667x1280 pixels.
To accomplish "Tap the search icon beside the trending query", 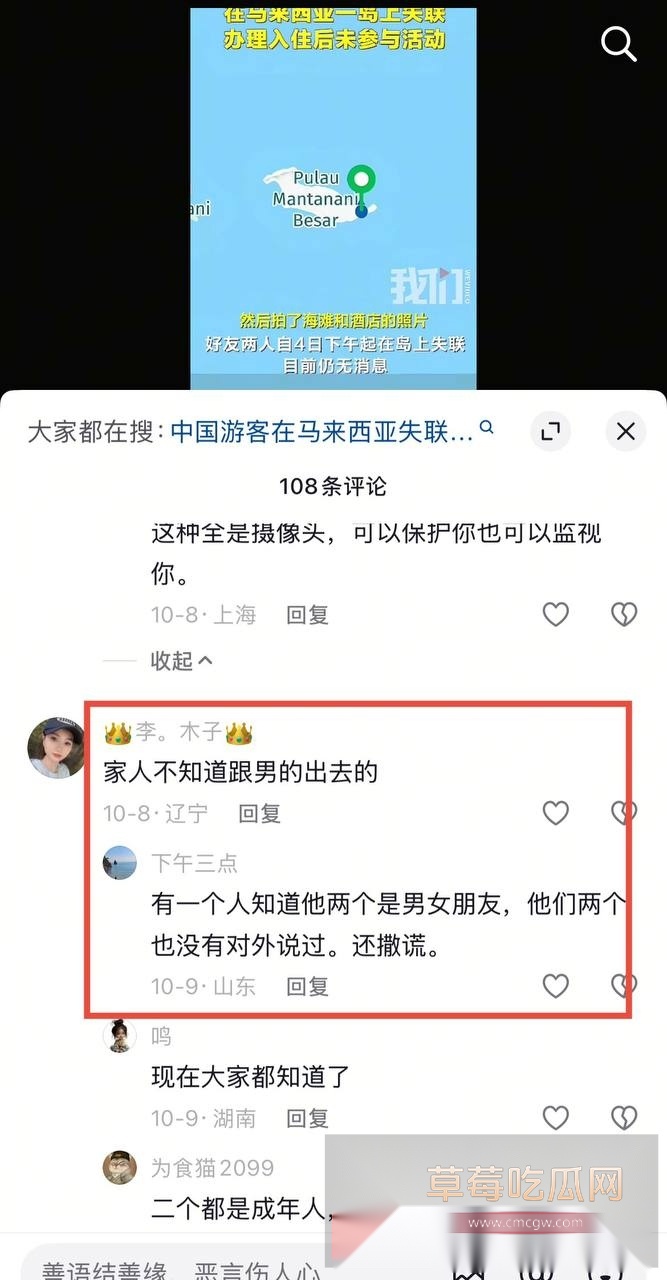I will [x=487, y=428].
